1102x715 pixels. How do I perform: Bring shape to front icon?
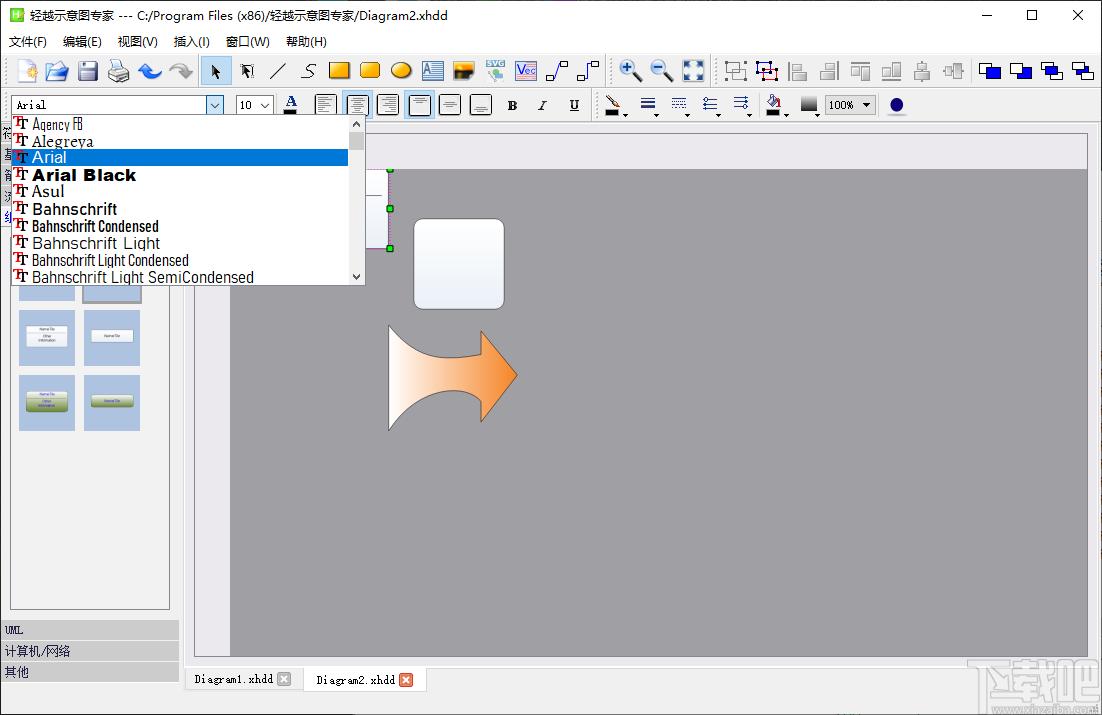(990, 71)
